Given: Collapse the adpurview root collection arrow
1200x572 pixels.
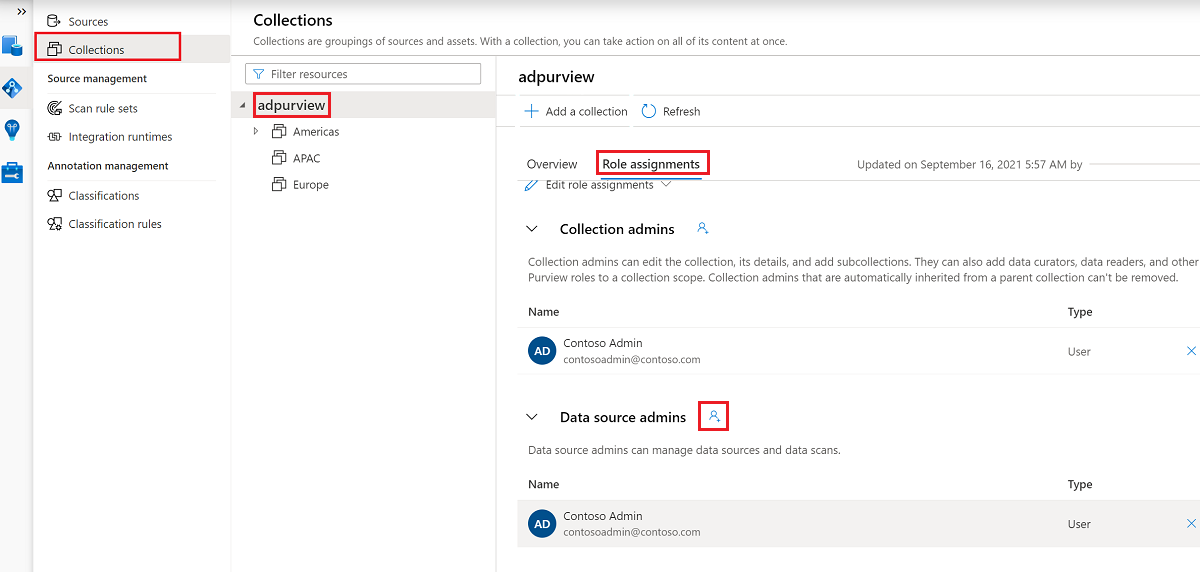Looking at the screenshot, I should click(242, 106).
